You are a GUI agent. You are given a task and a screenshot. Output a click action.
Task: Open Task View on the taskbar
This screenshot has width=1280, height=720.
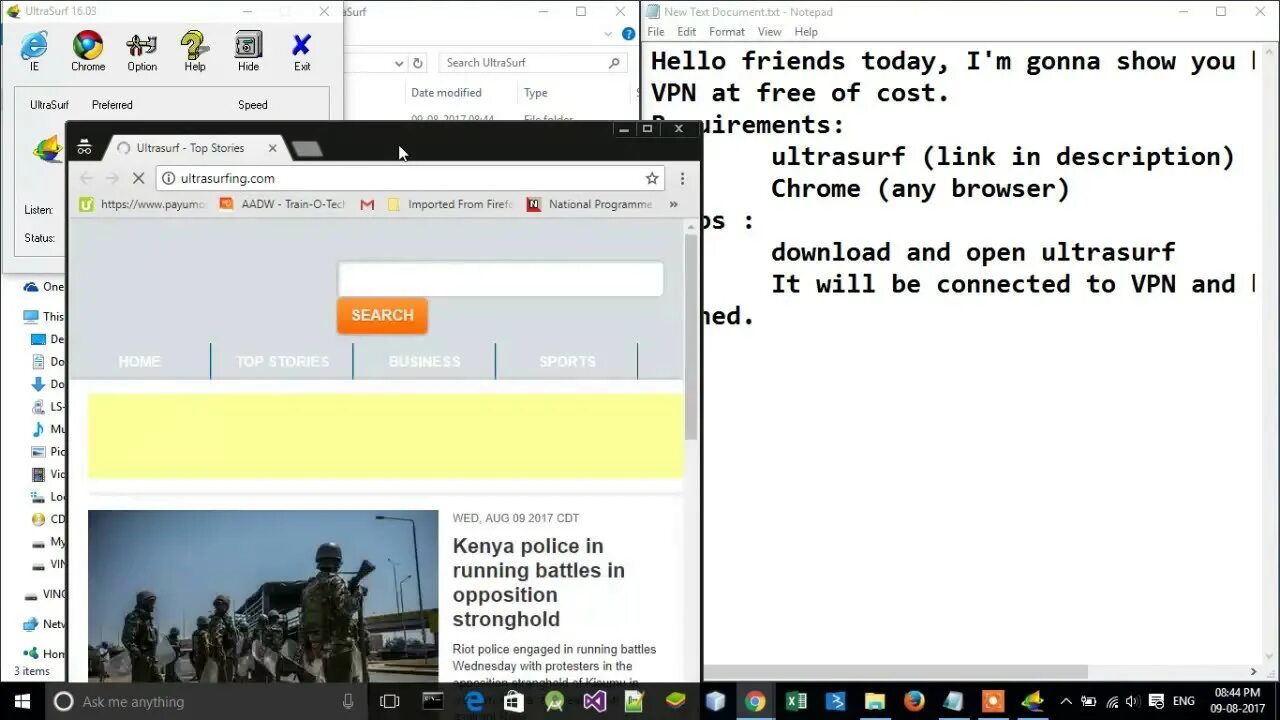click(x=390, y=701)
